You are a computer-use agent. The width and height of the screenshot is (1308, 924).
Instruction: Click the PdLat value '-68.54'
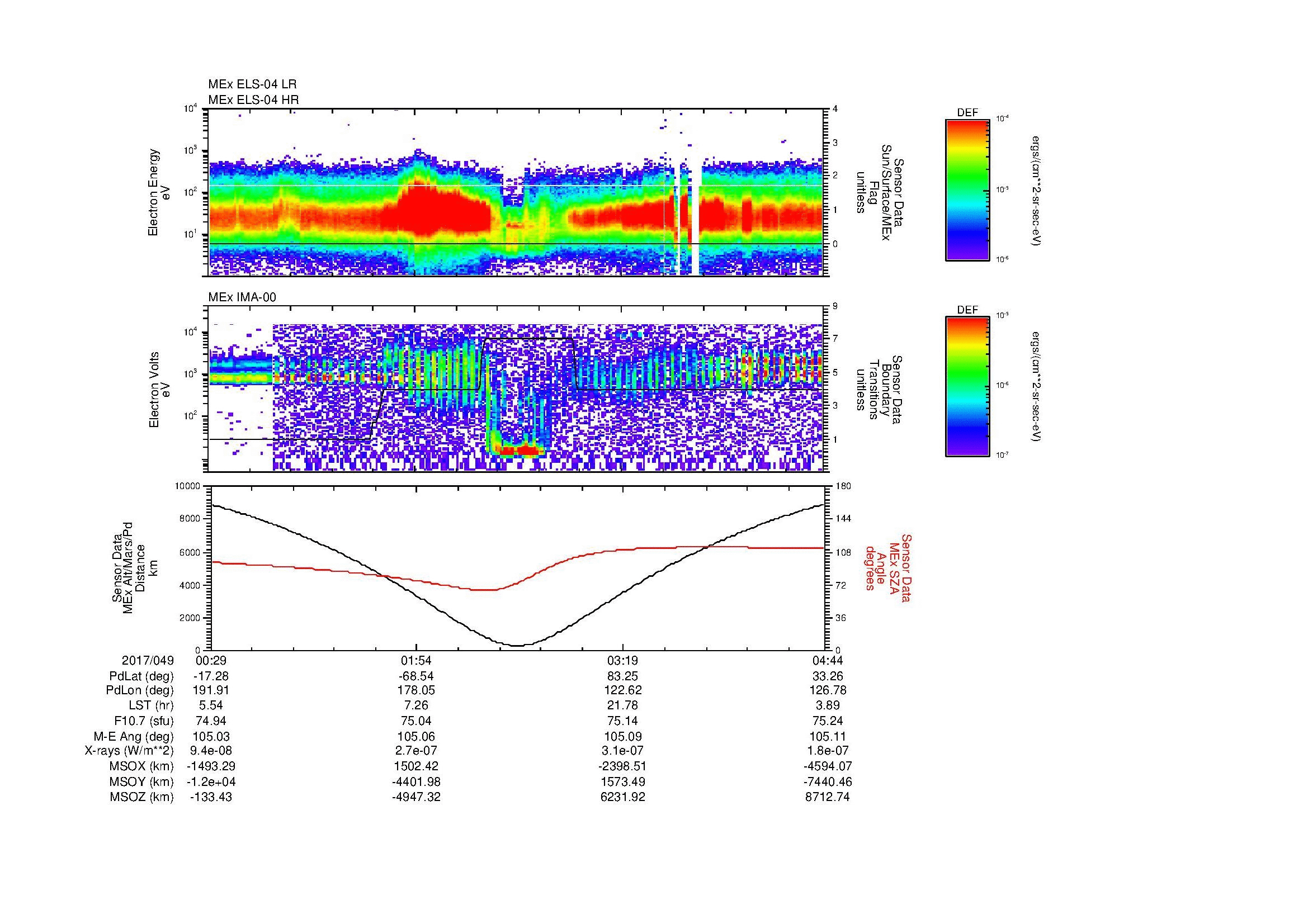[x=417, y=676]
